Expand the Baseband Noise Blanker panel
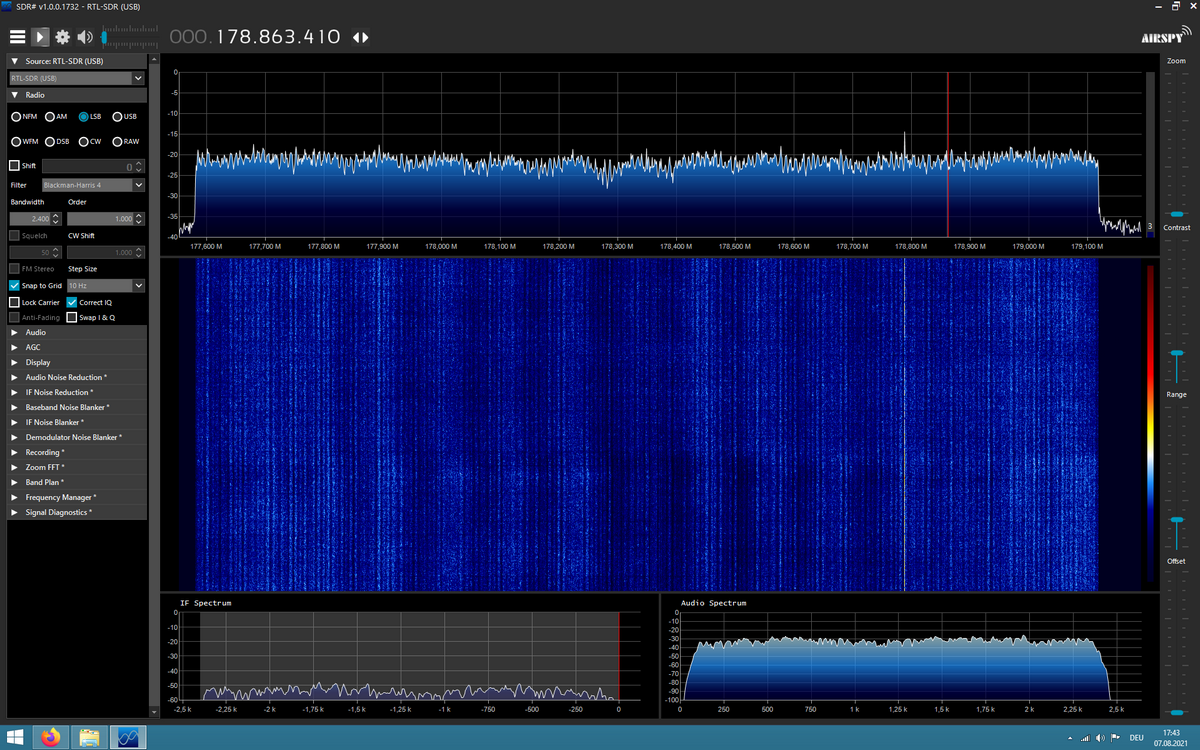The height and width of the screenshot is (750, 1200). [77, 407]
